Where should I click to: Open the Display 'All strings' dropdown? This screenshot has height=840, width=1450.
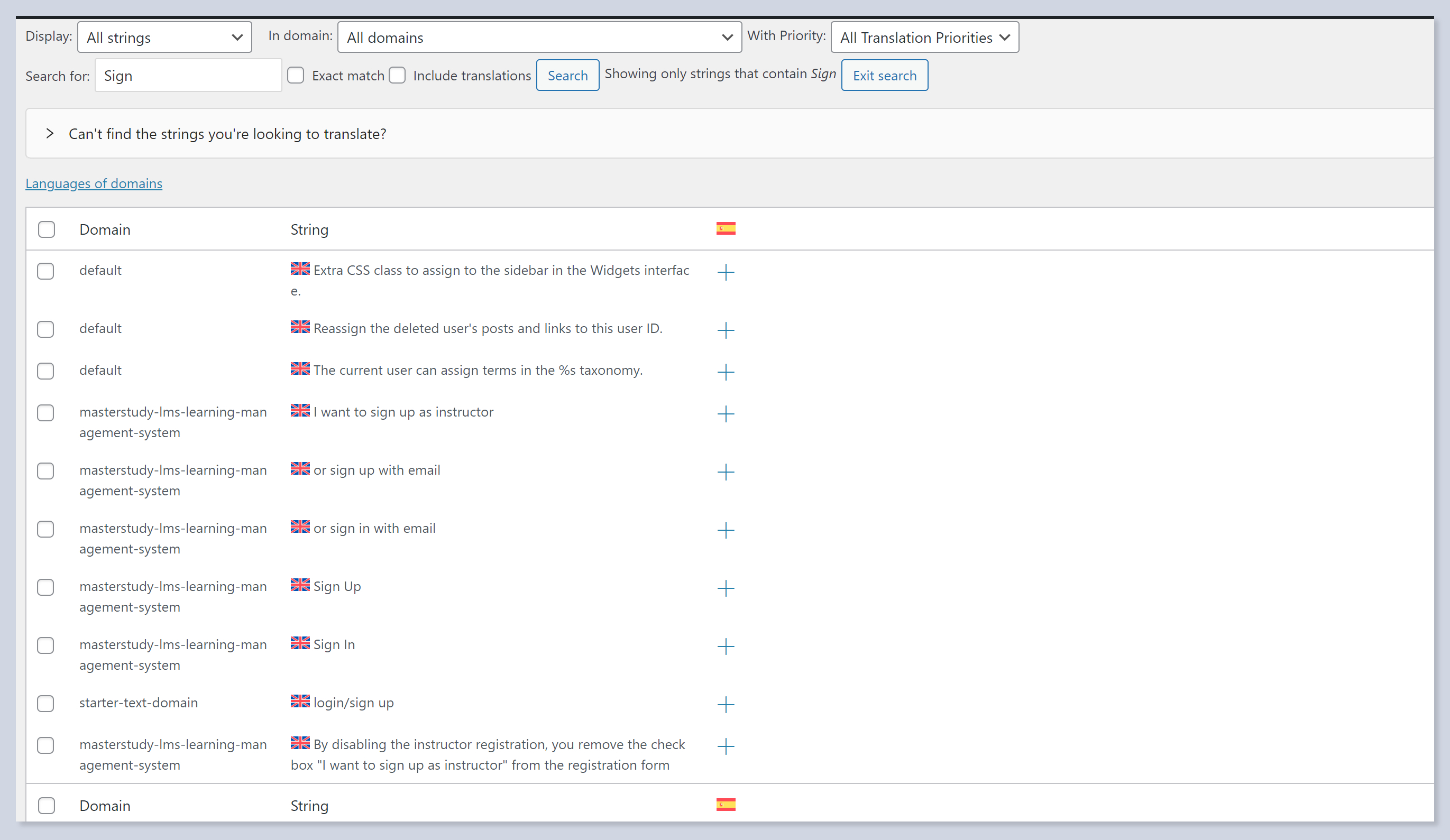164,38
